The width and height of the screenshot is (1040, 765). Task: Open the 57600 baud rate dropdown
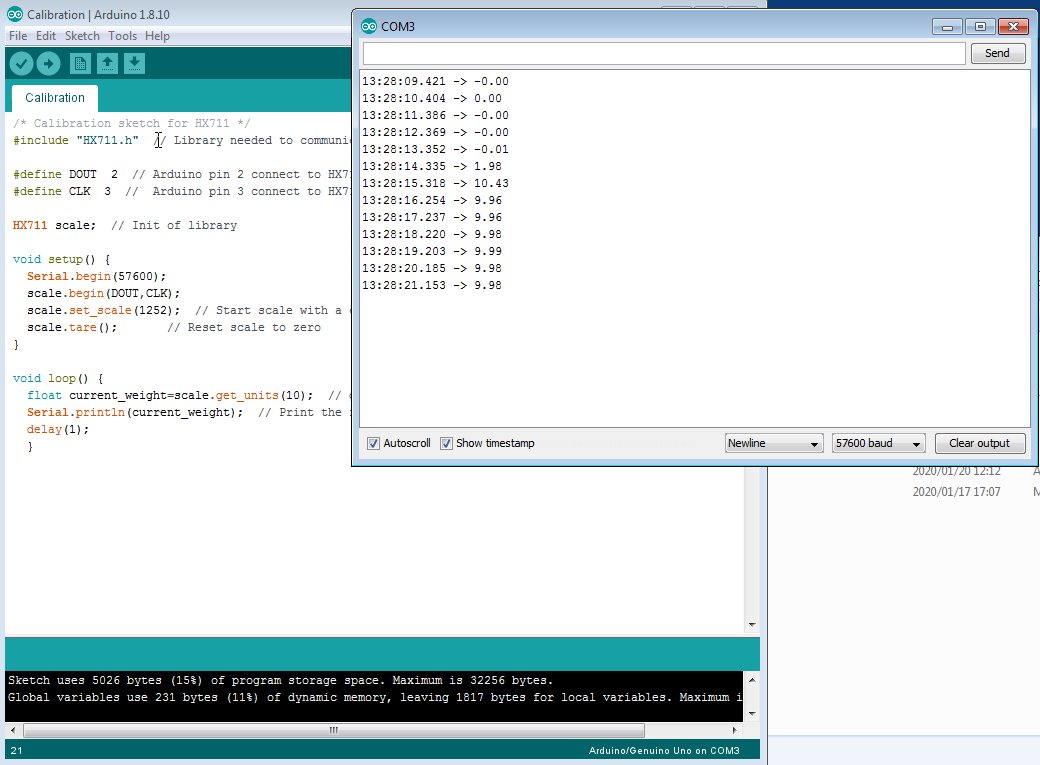(878, 443)
